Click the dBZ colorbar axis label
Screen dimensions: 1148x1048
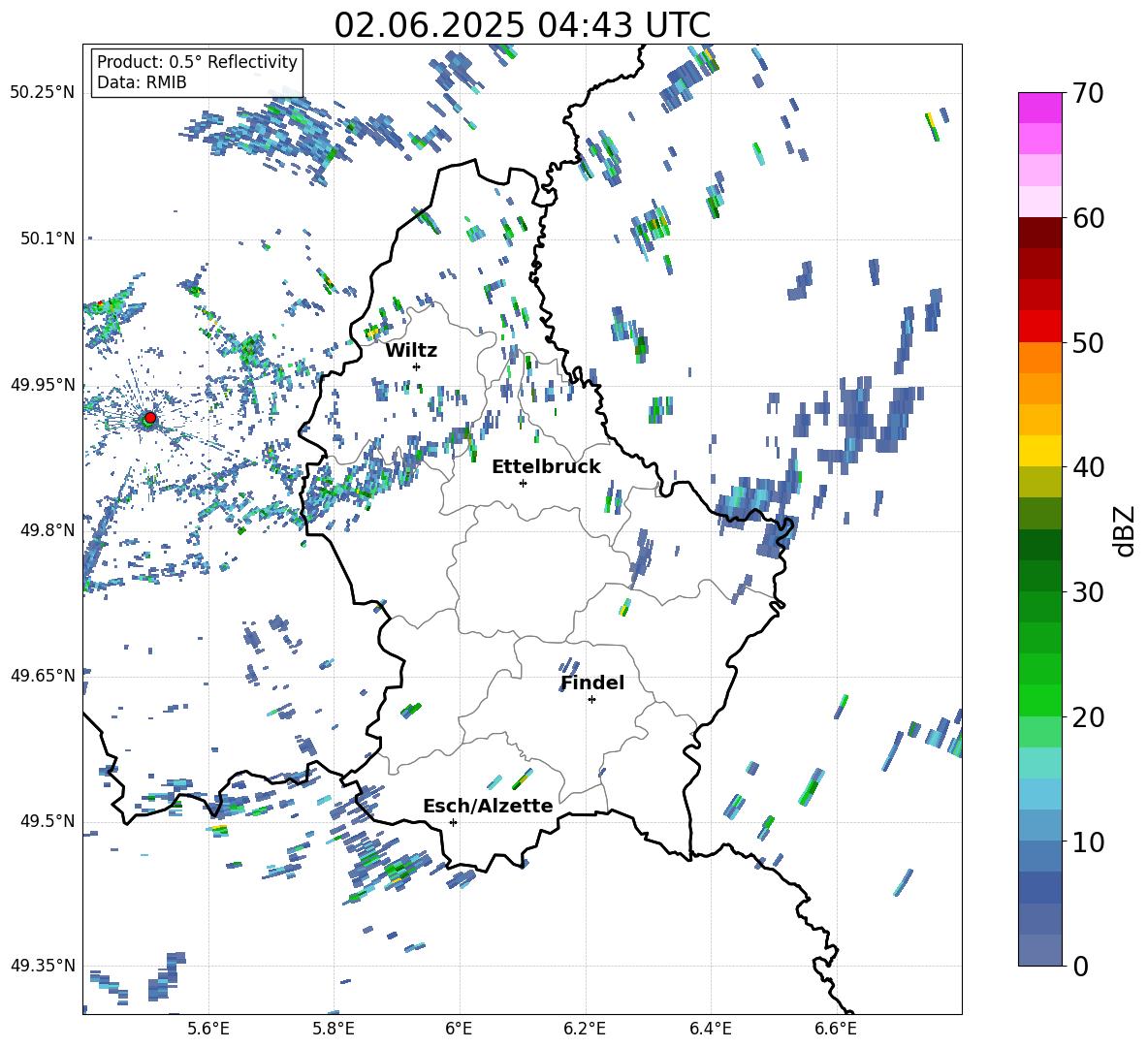[1124, 530]
